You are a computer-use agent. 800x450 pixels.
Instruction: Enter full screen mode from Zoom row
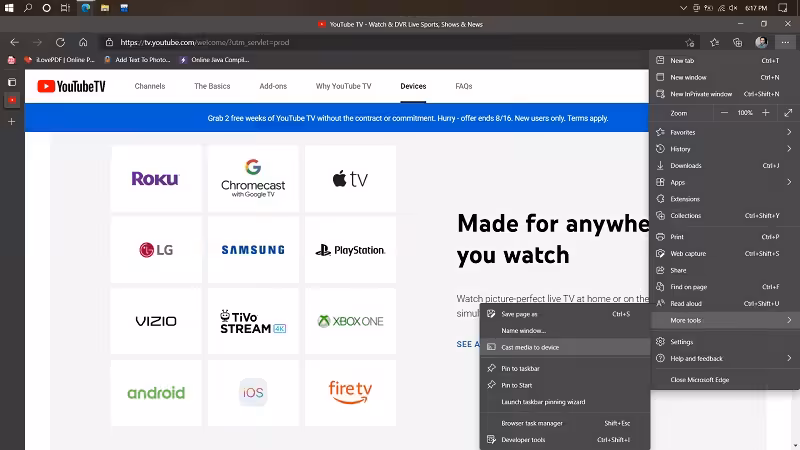pyautogui.click(x=788, y=113)
